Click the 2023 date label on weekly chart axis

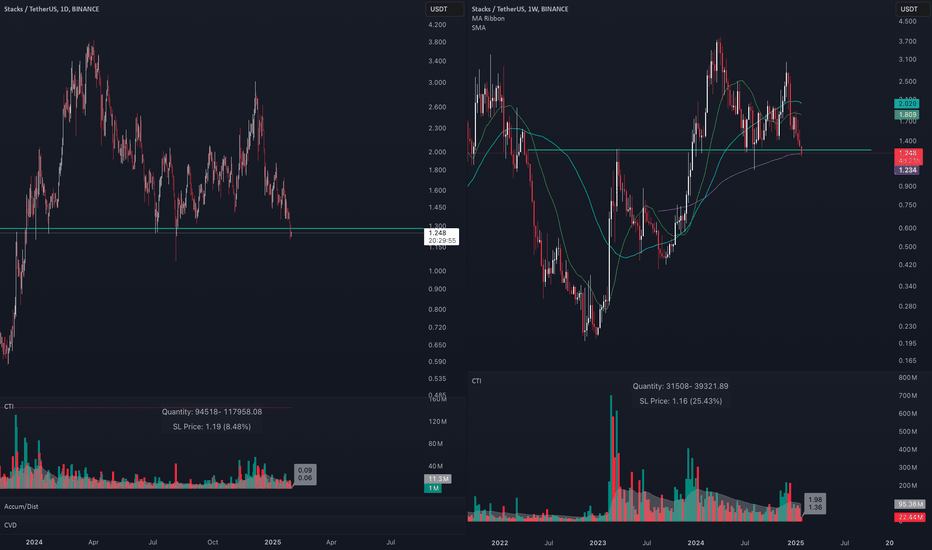coord(597,543)
